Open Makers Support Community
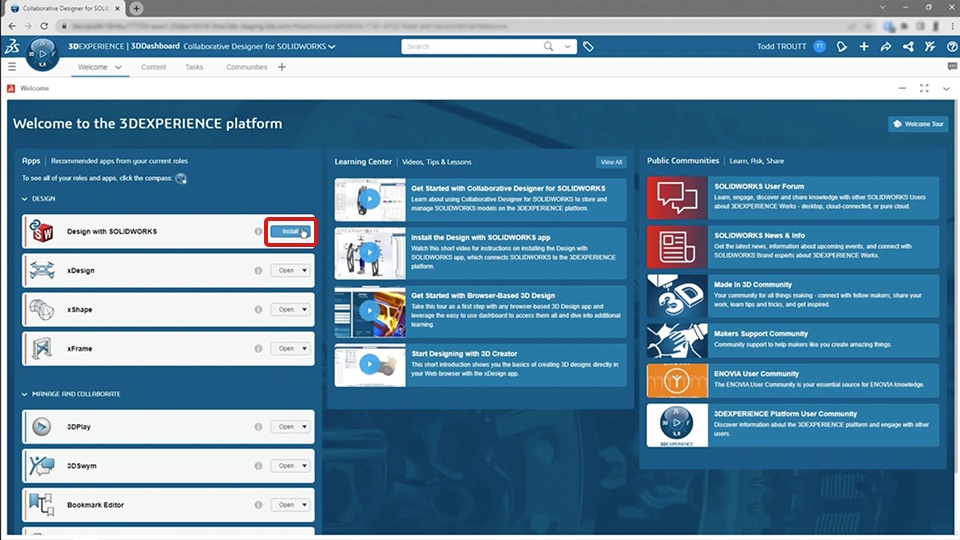This screenshot has width=960, height=540. tap(792, 340)
